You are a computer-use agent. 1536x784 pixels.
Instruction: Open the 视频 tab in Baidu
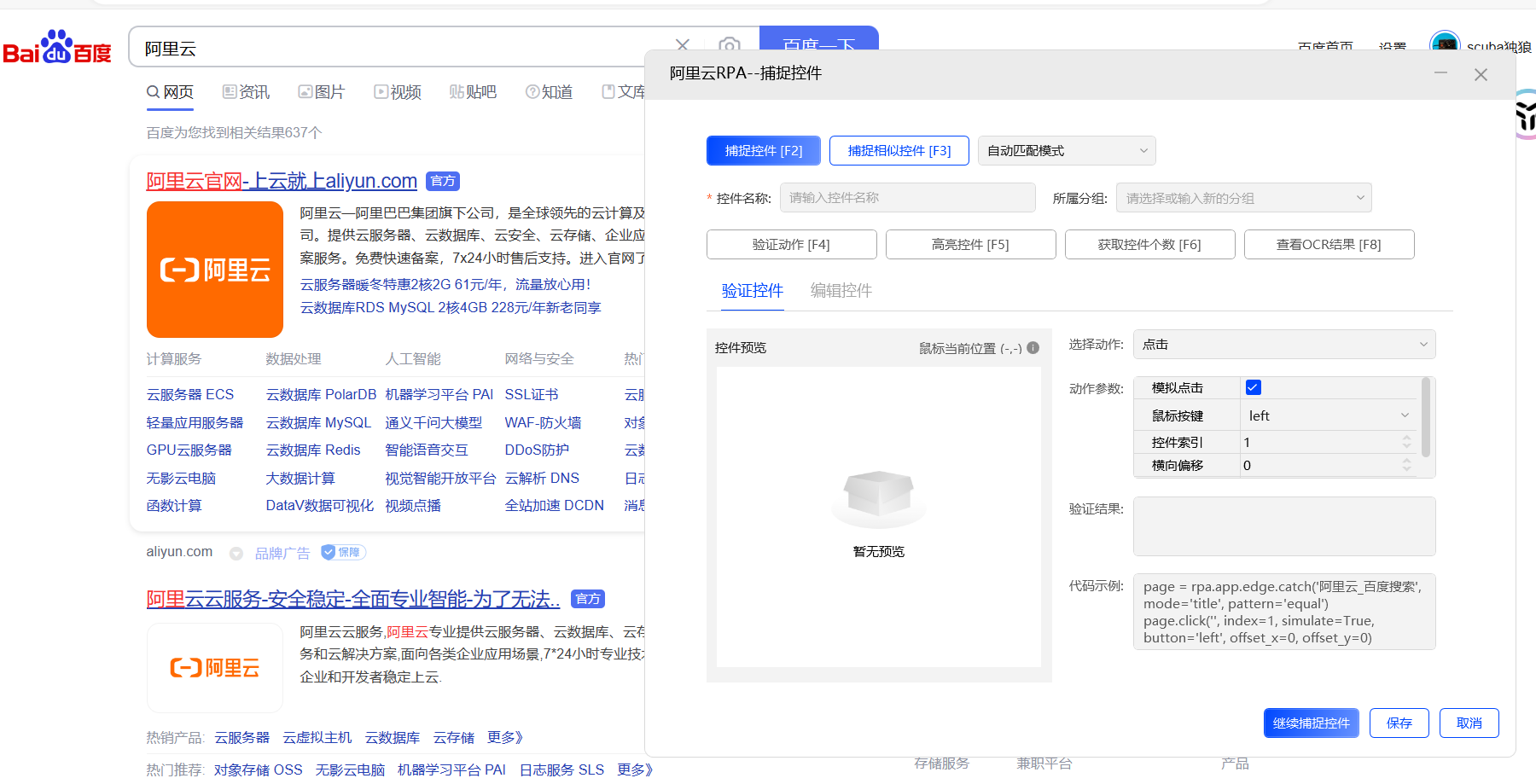click(x=398, y=92)
